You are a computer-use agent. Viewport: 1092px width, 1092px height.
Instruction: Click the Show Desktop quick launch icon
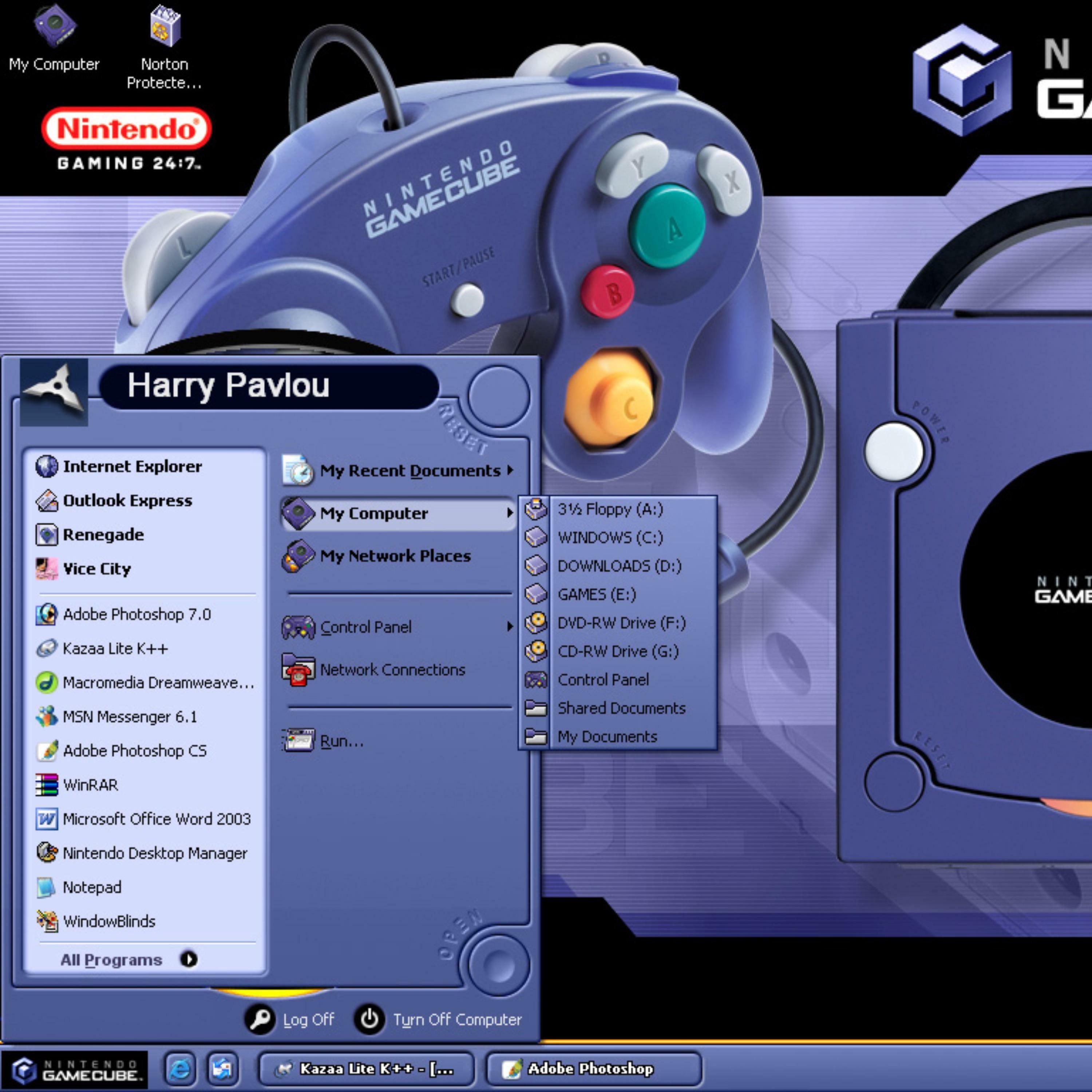click(222, 1069)
